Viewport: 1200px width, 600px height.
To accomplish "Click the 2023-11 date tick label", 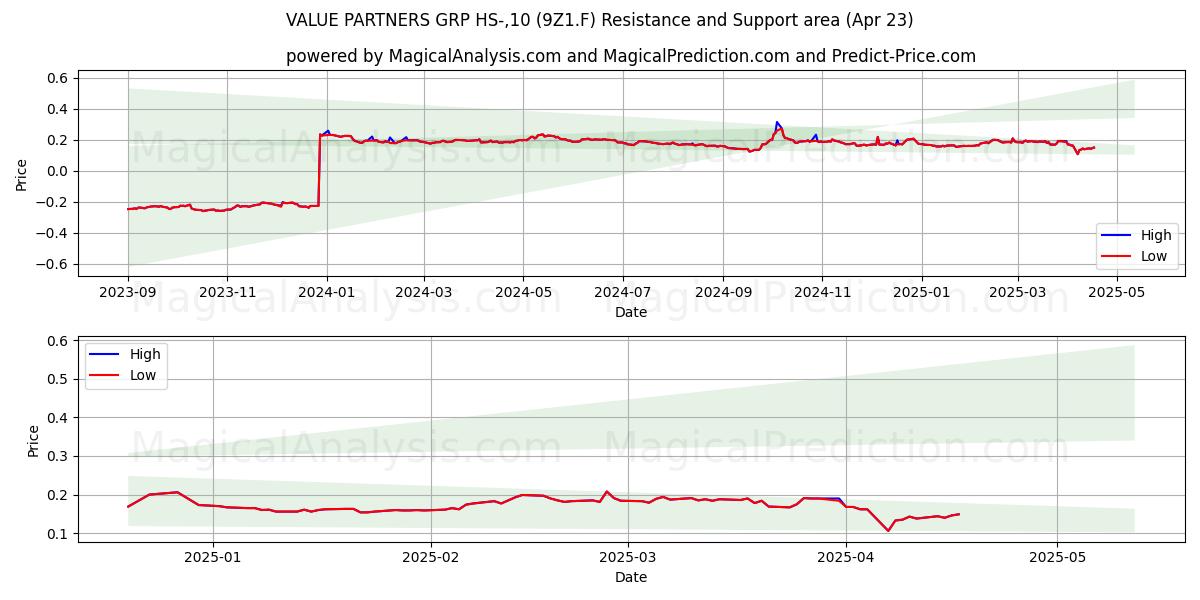I will pos(226,293).
